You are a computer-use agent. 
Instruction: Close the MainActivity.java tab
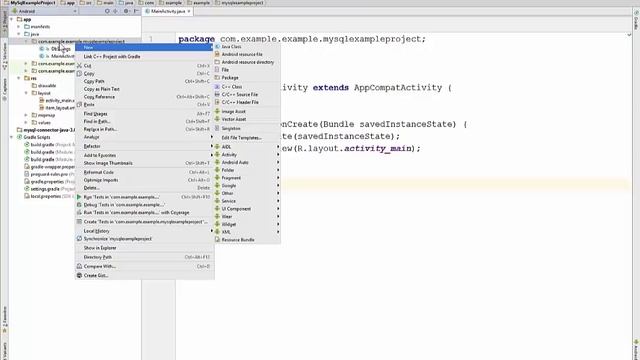(189, 11)
